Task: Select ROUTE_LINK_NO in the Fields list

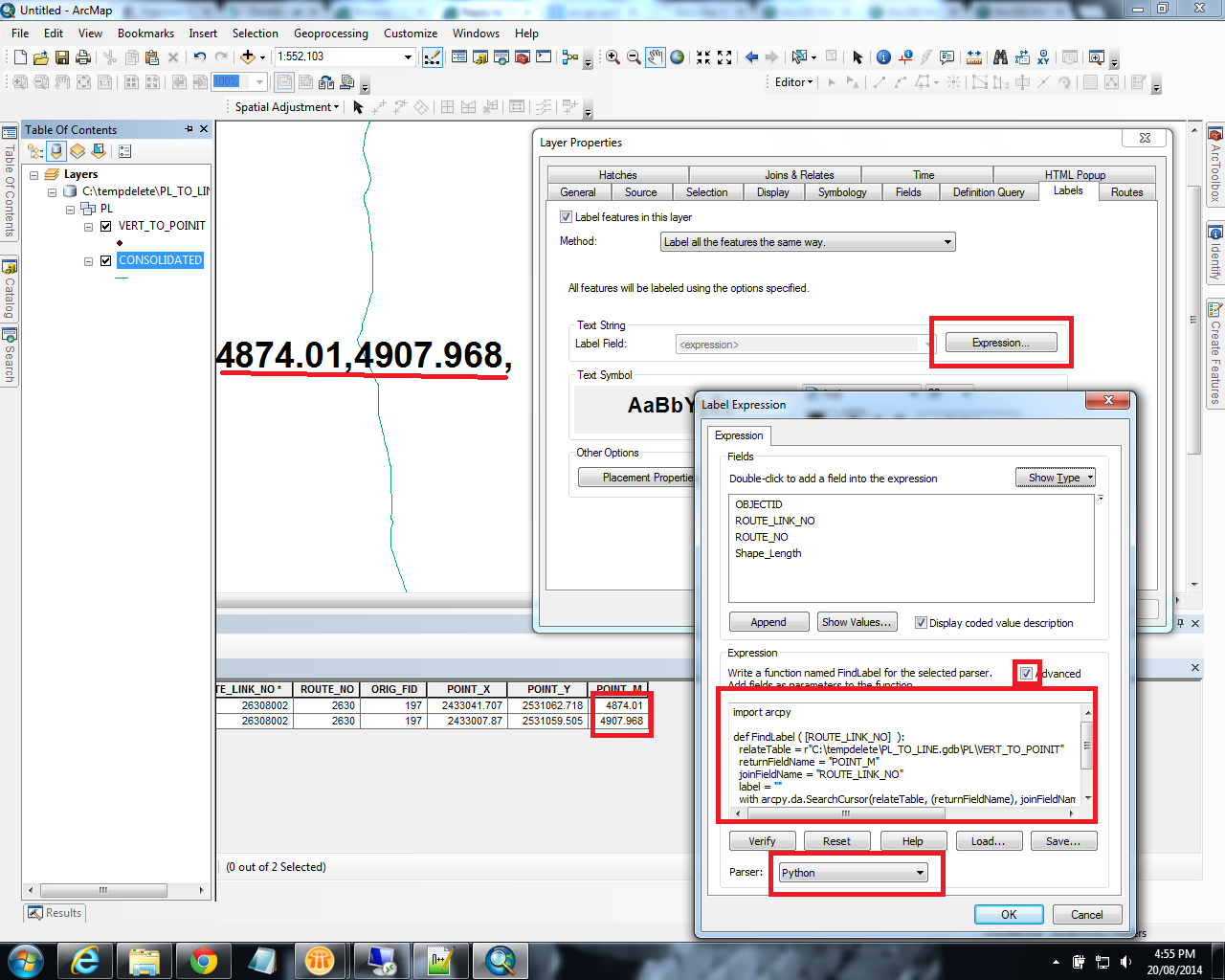Action: pos(775,521)
